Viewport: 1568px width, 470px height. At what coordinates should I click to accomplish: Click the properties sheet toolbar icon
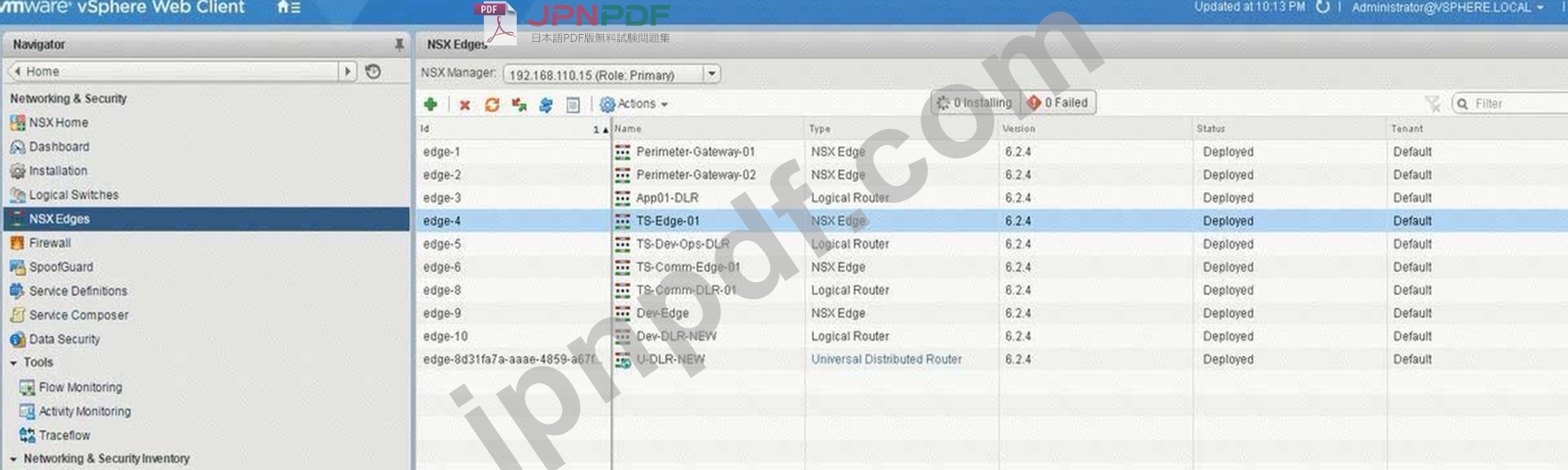tap(573, 105)
